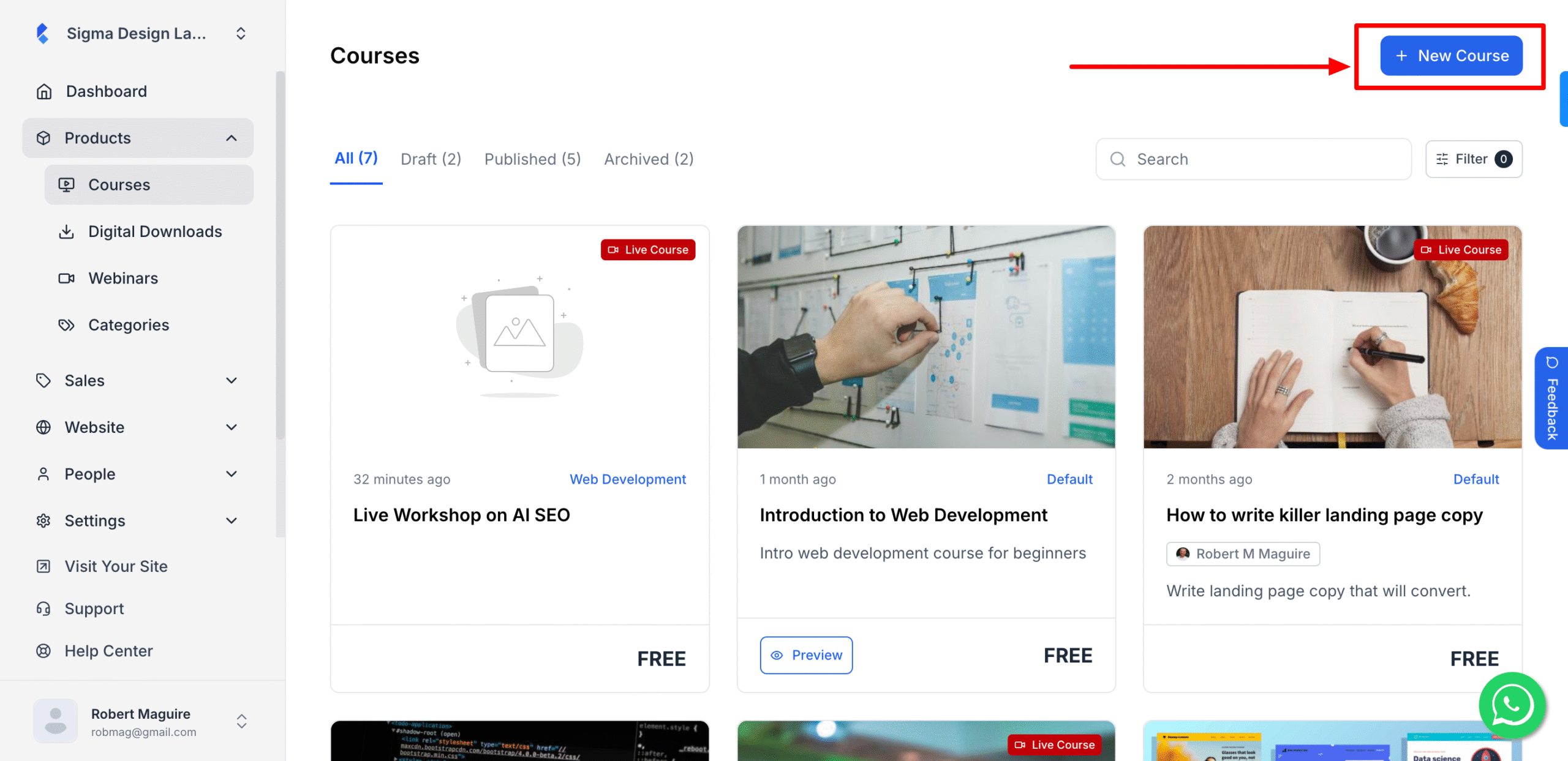Expand the People section chevron
This screenshot has height=761, width=1568.
(232, 474)
